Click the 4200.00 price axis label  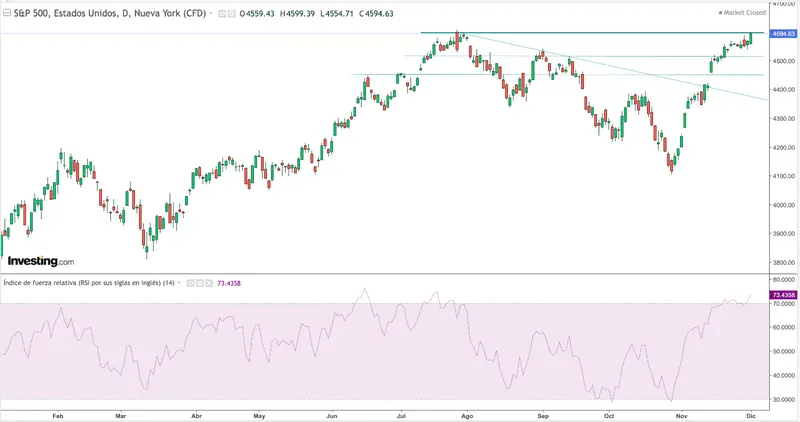pyautogui.click(x=784, y=147)
